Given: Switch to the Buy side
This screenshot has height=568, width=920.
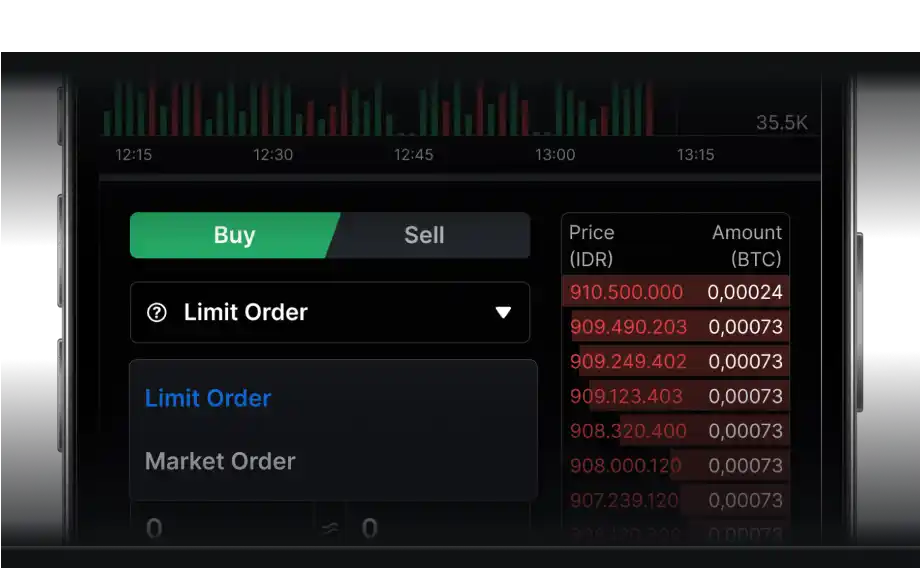Looking at the screenshot, I should (234, 235).
